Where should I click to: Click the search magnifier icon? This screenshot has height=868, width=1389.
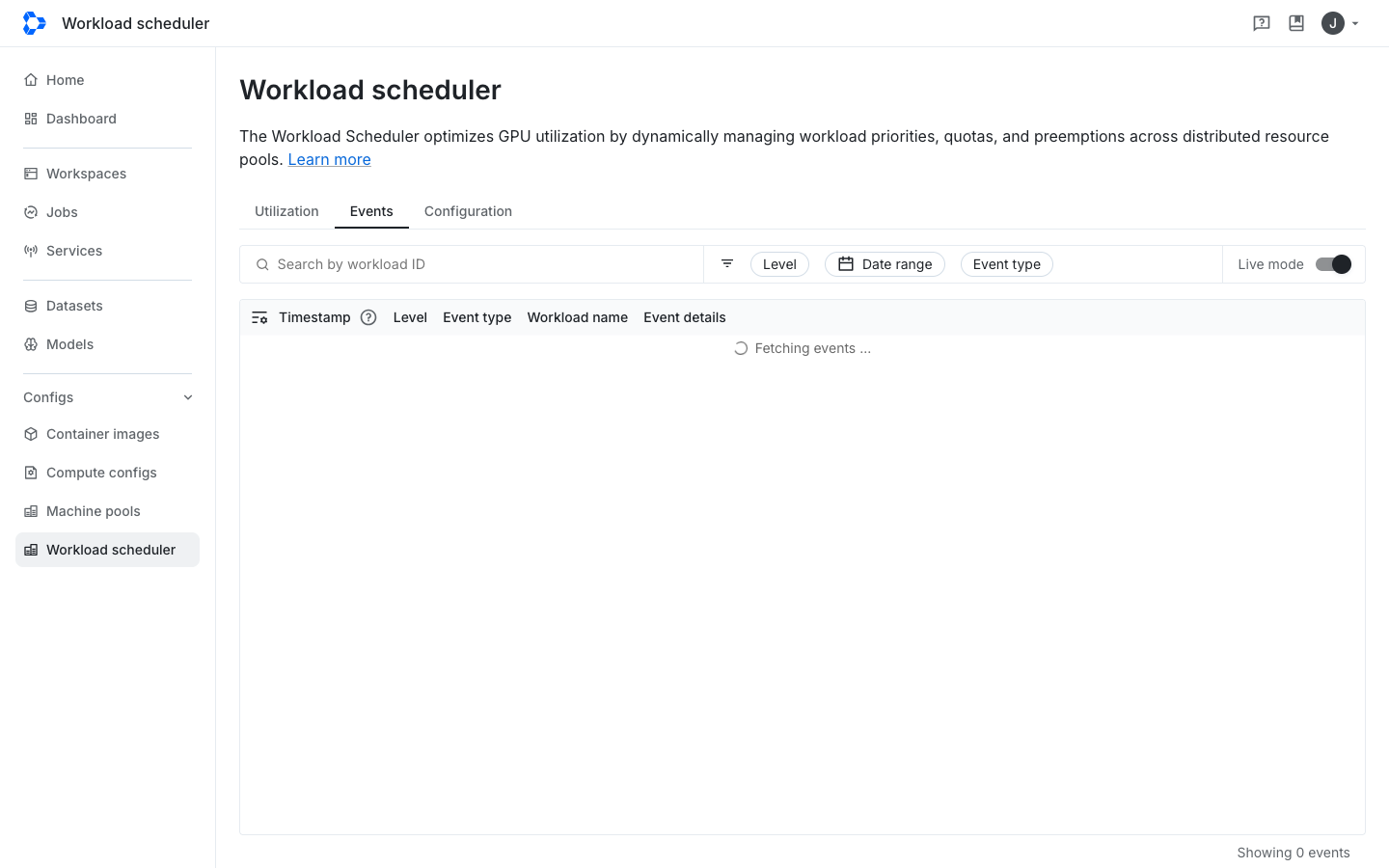coord(262,264)
